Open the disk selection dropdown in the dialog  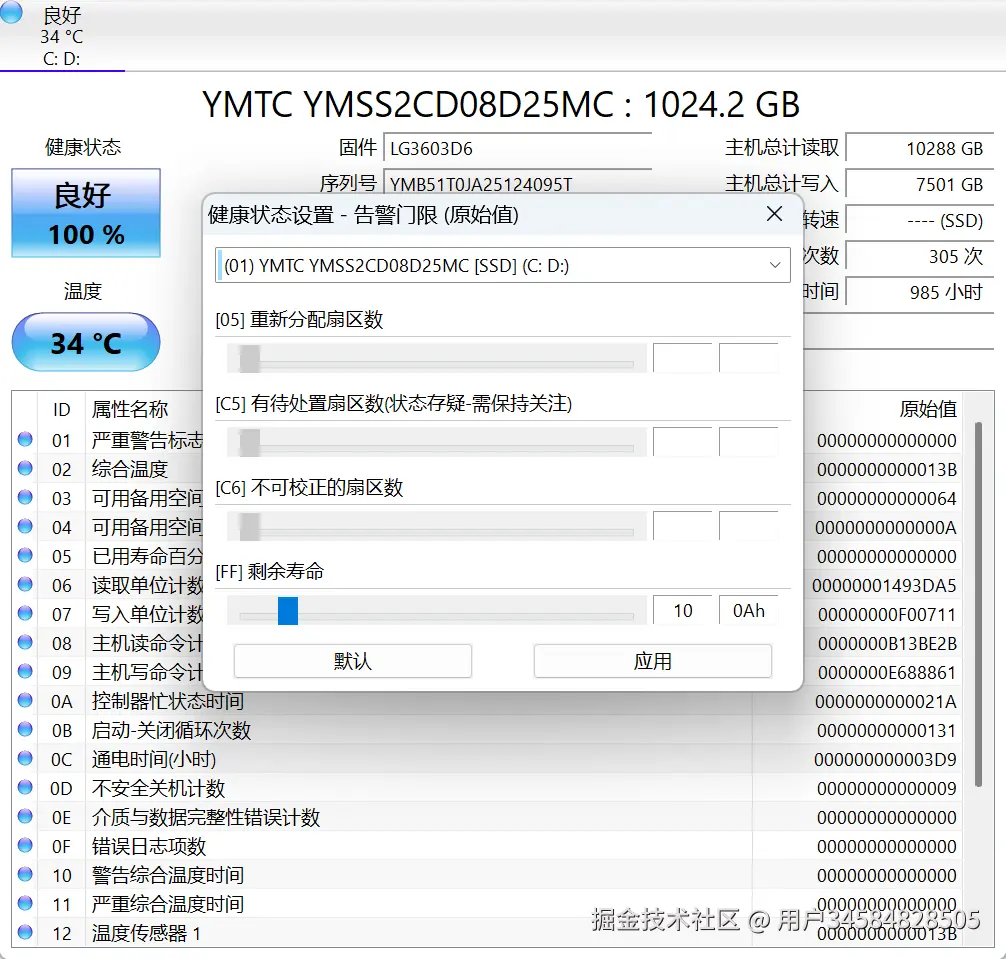coord(503,265)
